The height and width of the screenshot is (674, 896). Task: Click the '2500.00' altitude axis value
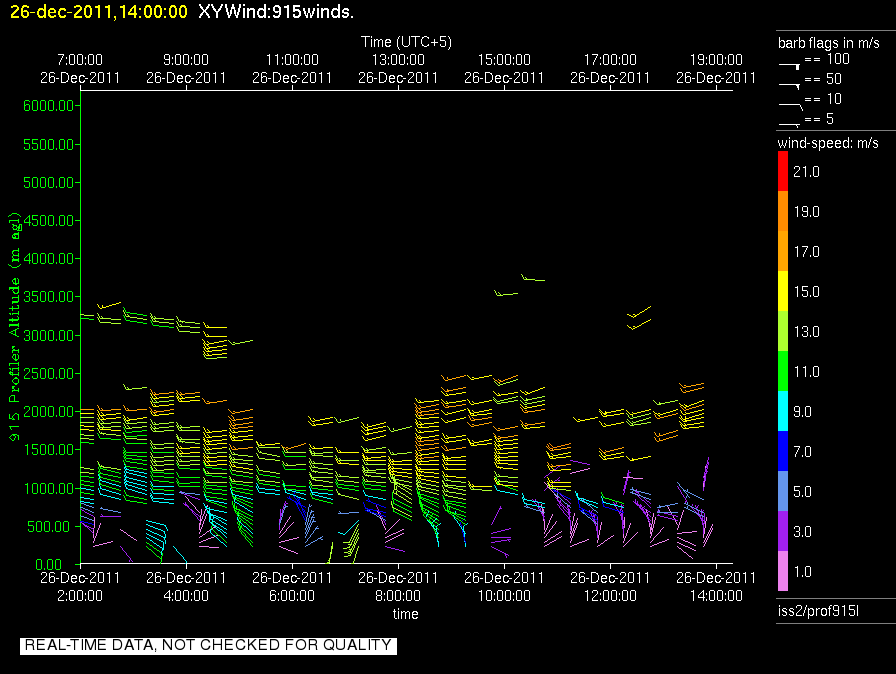(x=49, y=374)
